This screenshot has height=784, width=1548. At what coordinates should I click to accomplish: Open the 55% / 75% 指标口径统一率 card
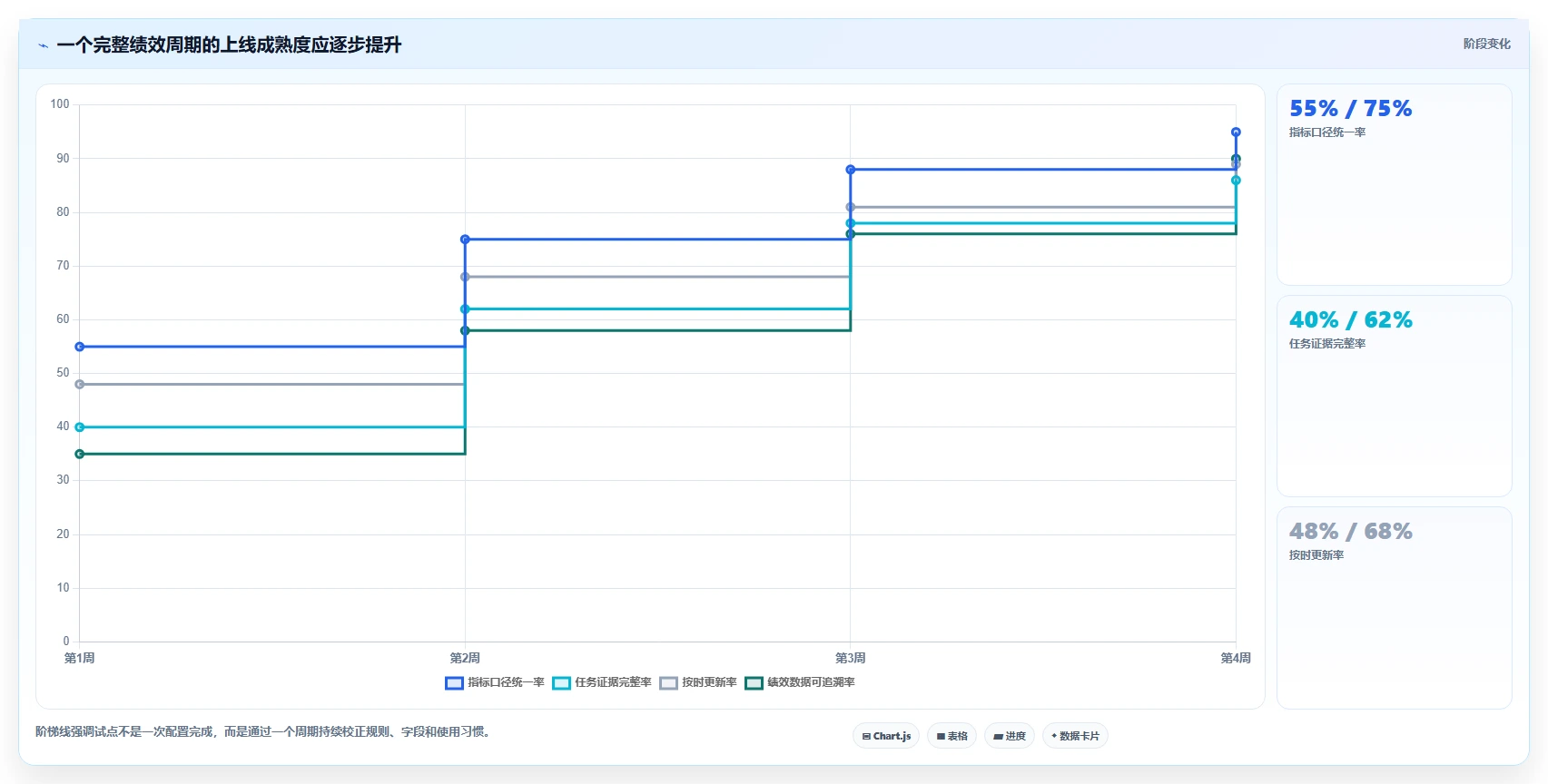1394,185
